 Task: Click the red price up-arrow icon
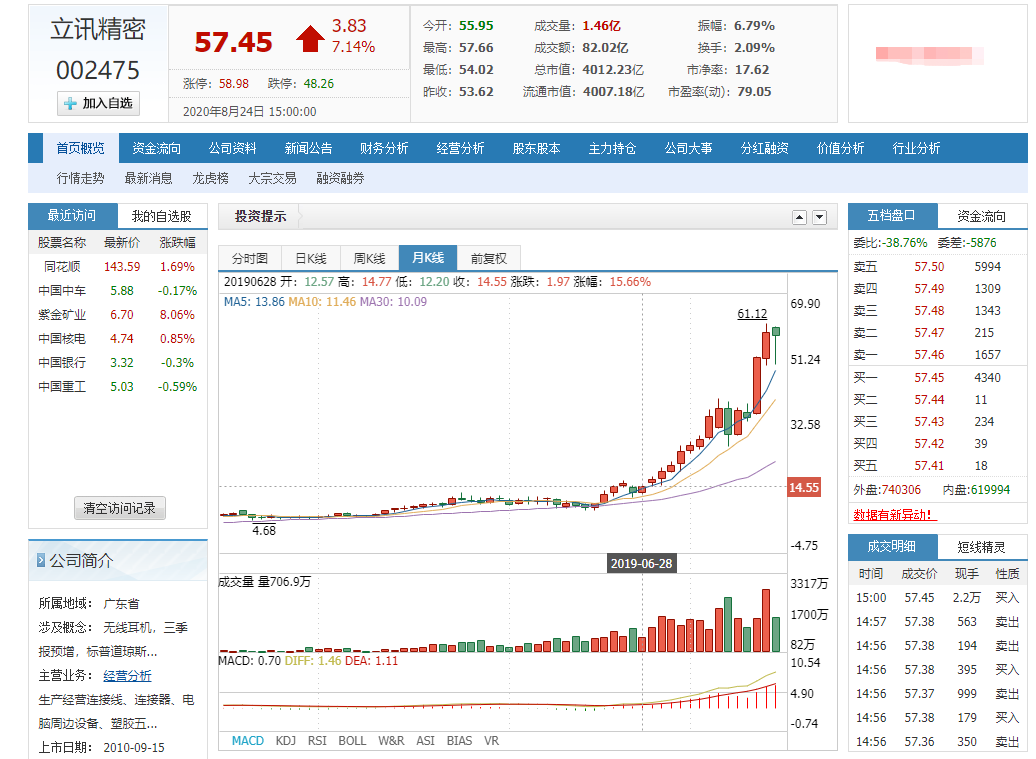(310, 40)
